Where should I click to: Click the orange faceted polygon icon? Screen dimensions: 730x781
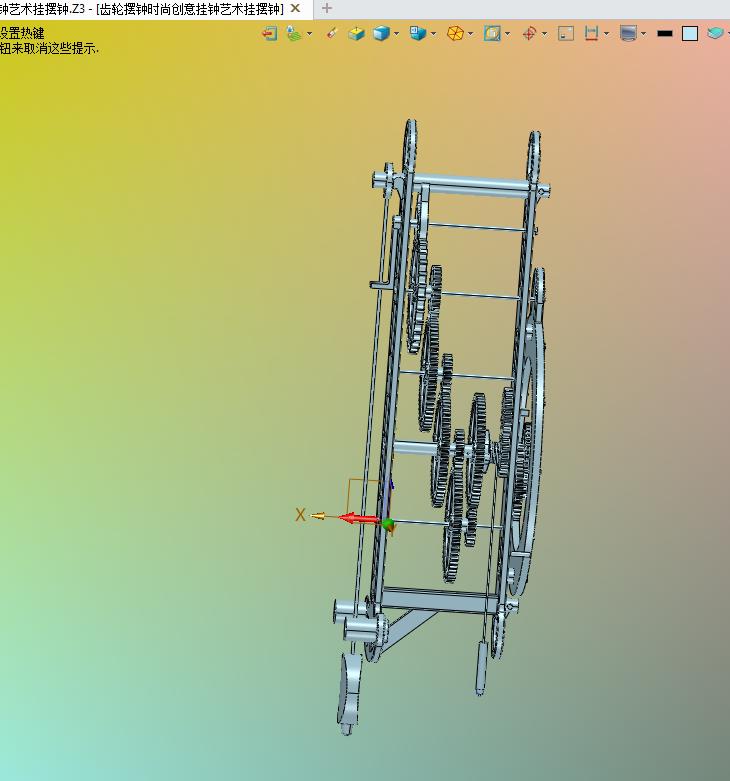455,33
